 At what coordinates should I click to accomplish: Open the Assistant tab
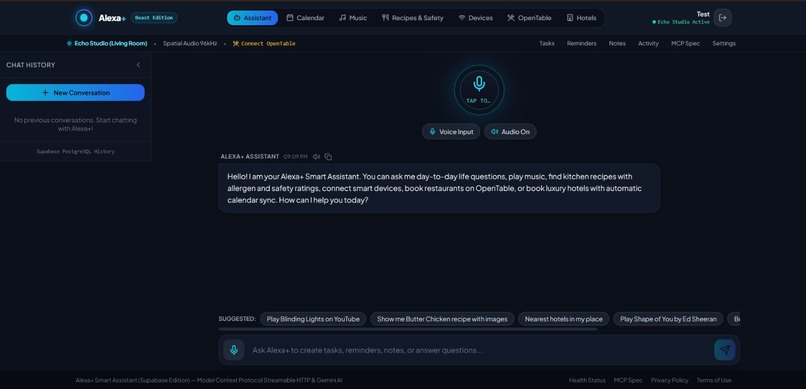coord(252,18)
